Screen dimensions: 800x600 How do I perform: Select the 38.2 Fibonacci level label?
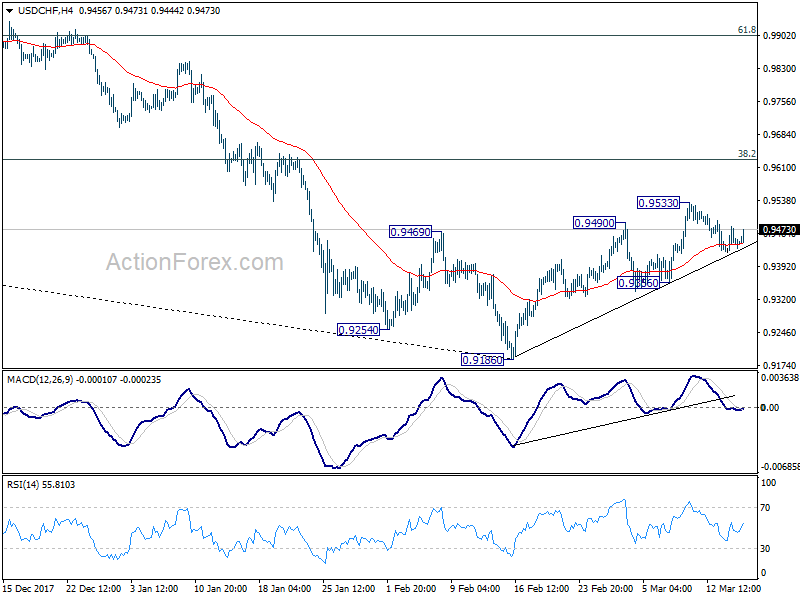coord(746,154)
